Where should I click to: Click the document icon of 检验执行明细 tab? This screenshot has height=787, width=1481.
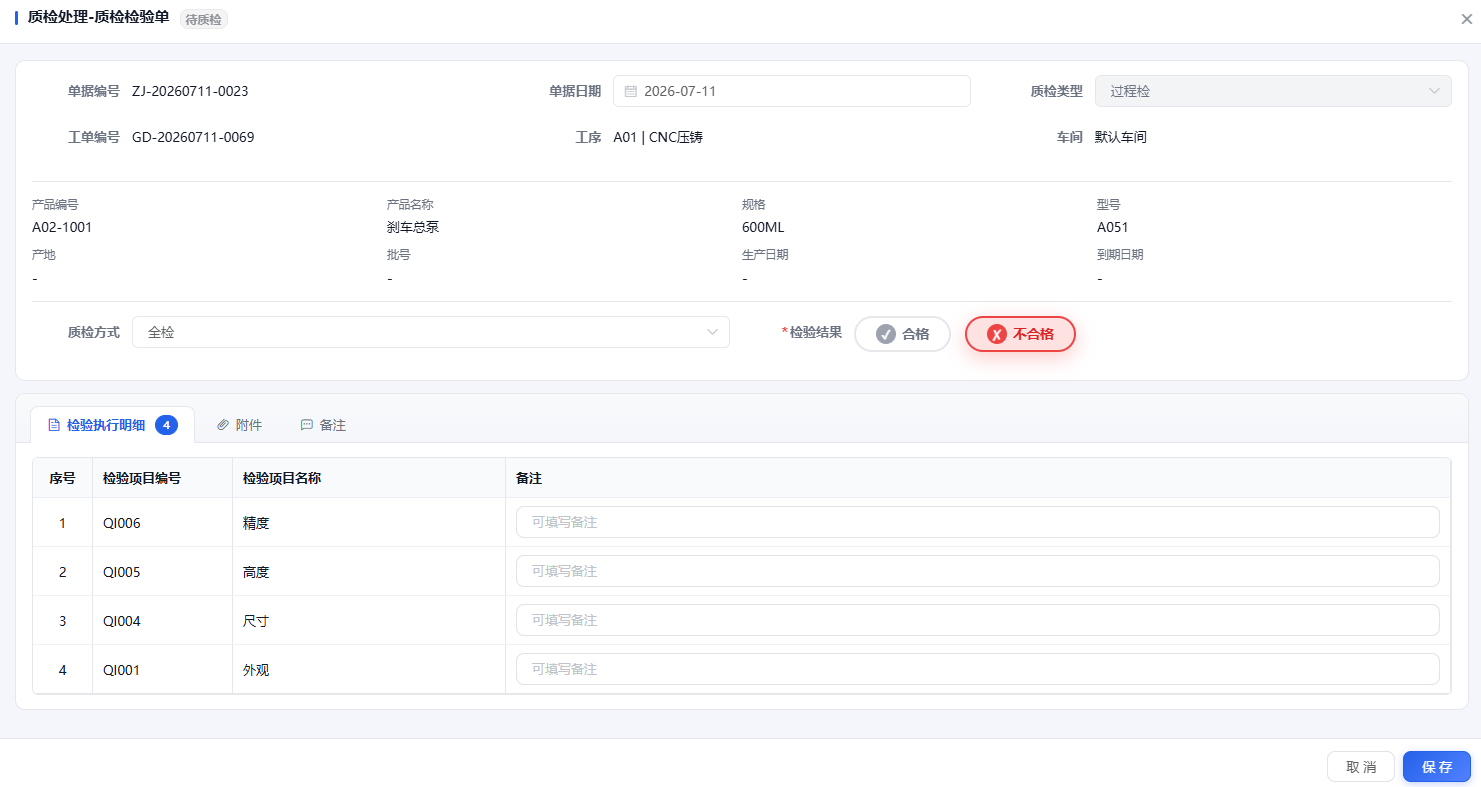click(x=54, y=425)
